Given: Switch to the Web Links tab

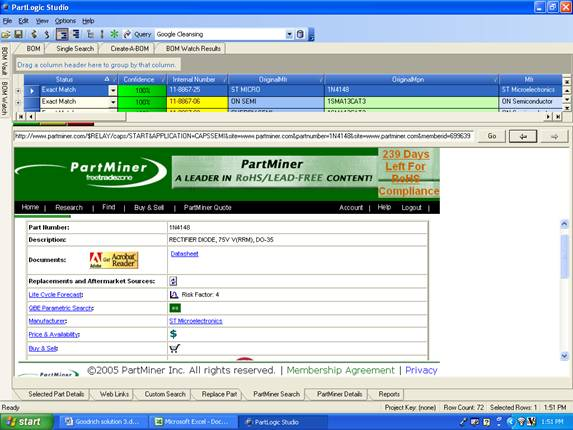Looking at the screenshot, I should [x=114, y=394].
